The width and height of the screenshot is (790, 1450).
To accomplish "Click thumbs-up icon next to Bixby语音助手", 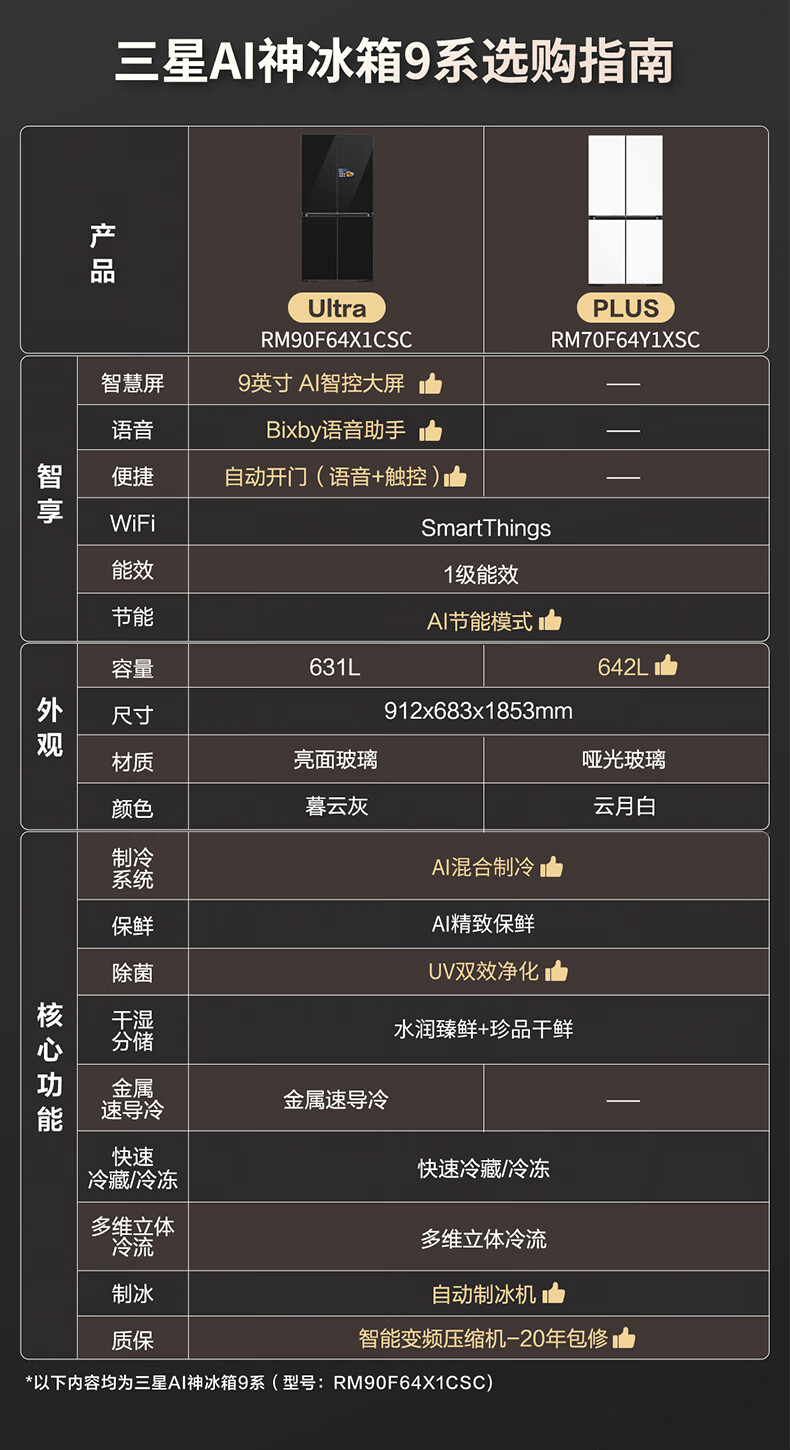I will pyautogui.click(x=430, y=430).
